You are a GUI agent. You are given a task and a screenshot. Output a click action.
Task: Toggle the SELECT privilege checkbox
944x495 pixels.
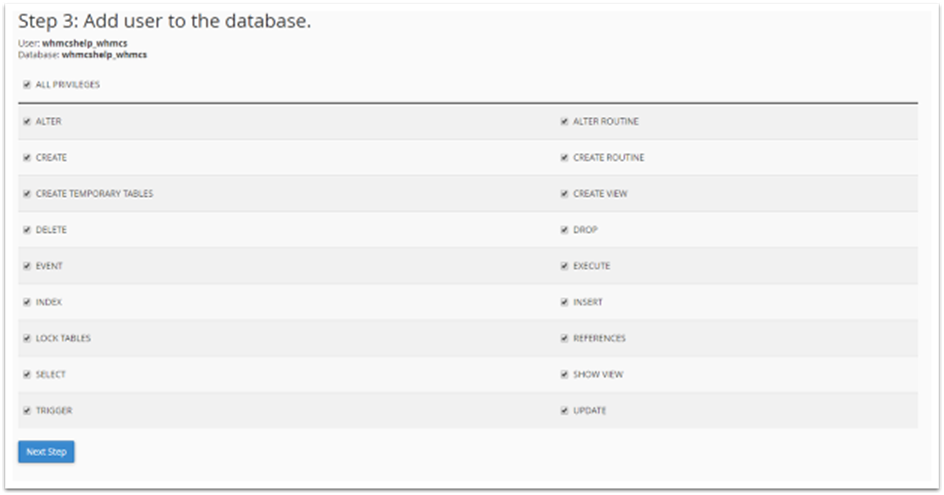tap(26, 374)
